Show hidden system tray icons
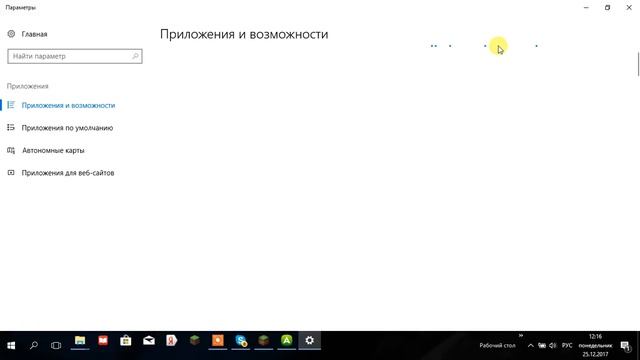640x360 pixels. click(x=531, y=346)
